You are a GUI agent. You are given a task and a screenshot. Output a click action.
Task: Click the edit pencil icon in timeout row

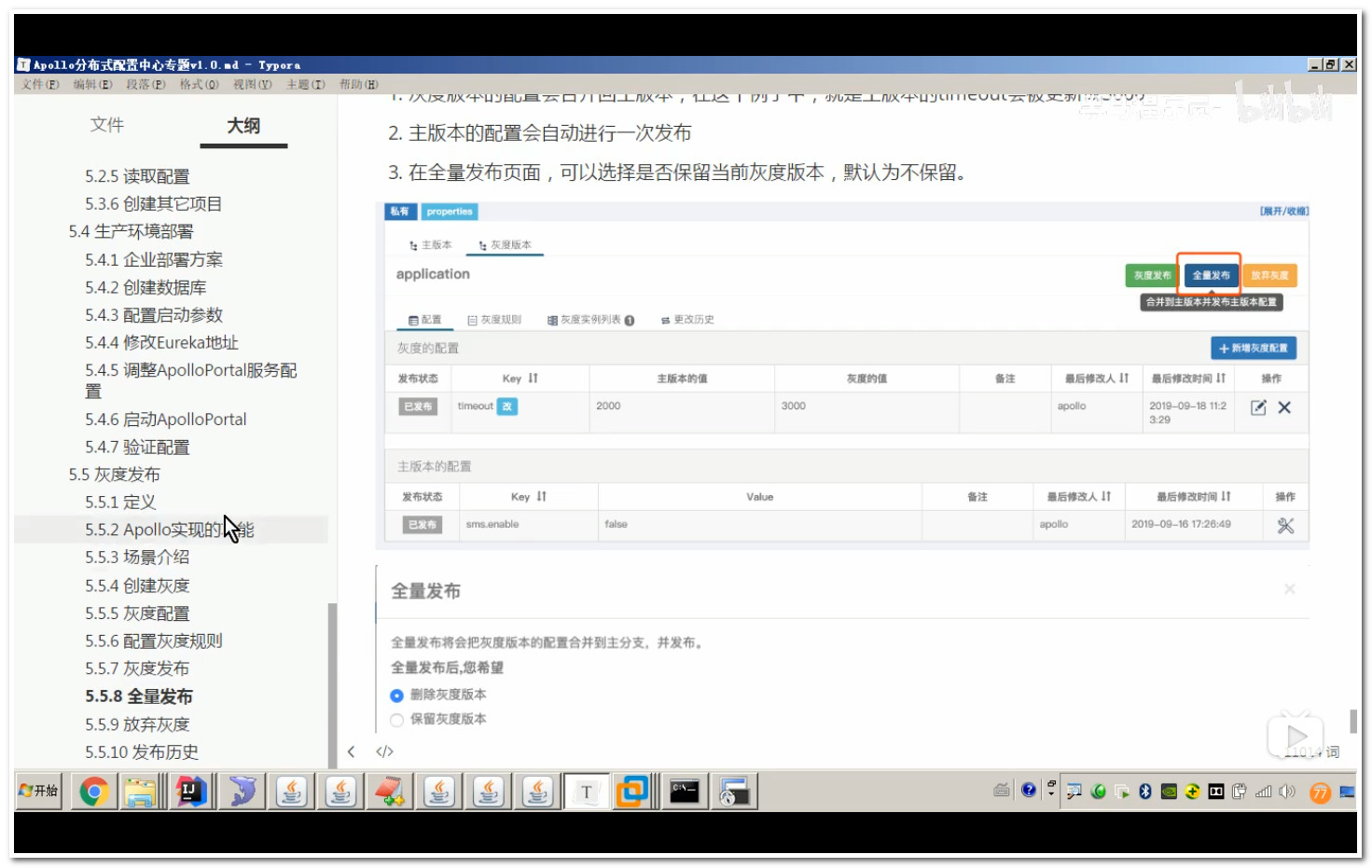click(1258, 407)
